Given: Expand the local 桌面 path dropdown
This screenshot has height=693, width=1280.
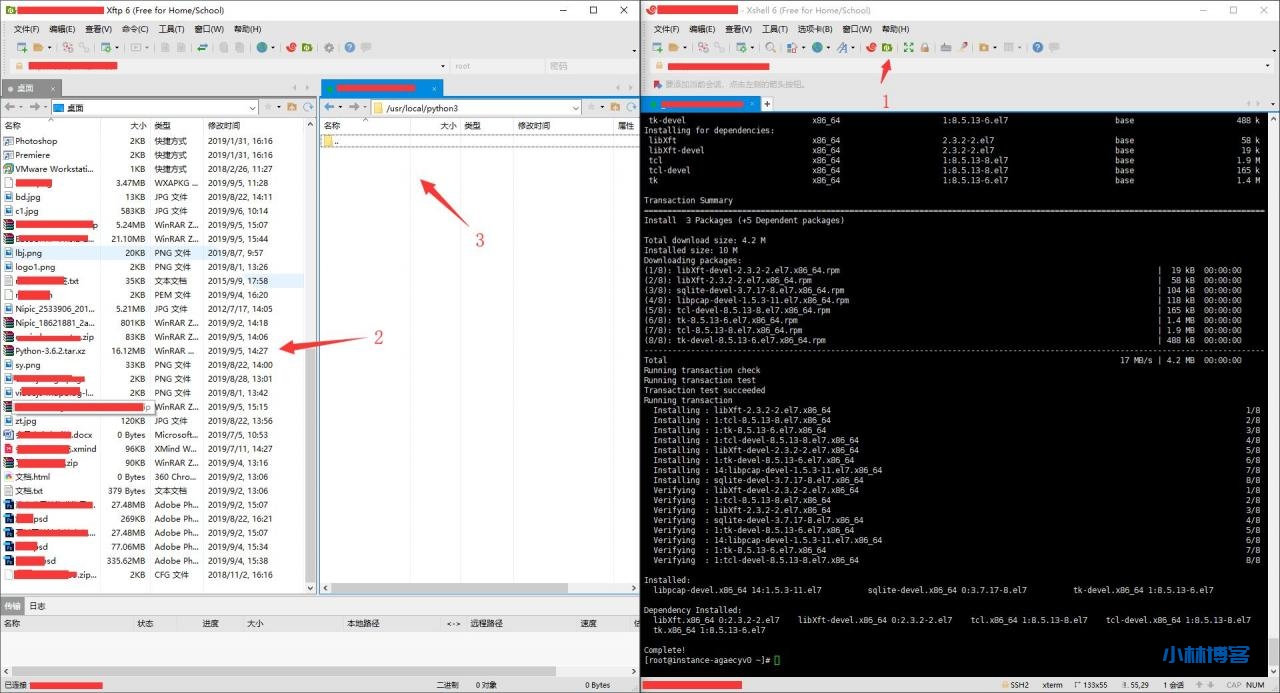Looking at the screenshot, I should click(x=250, y=108).
